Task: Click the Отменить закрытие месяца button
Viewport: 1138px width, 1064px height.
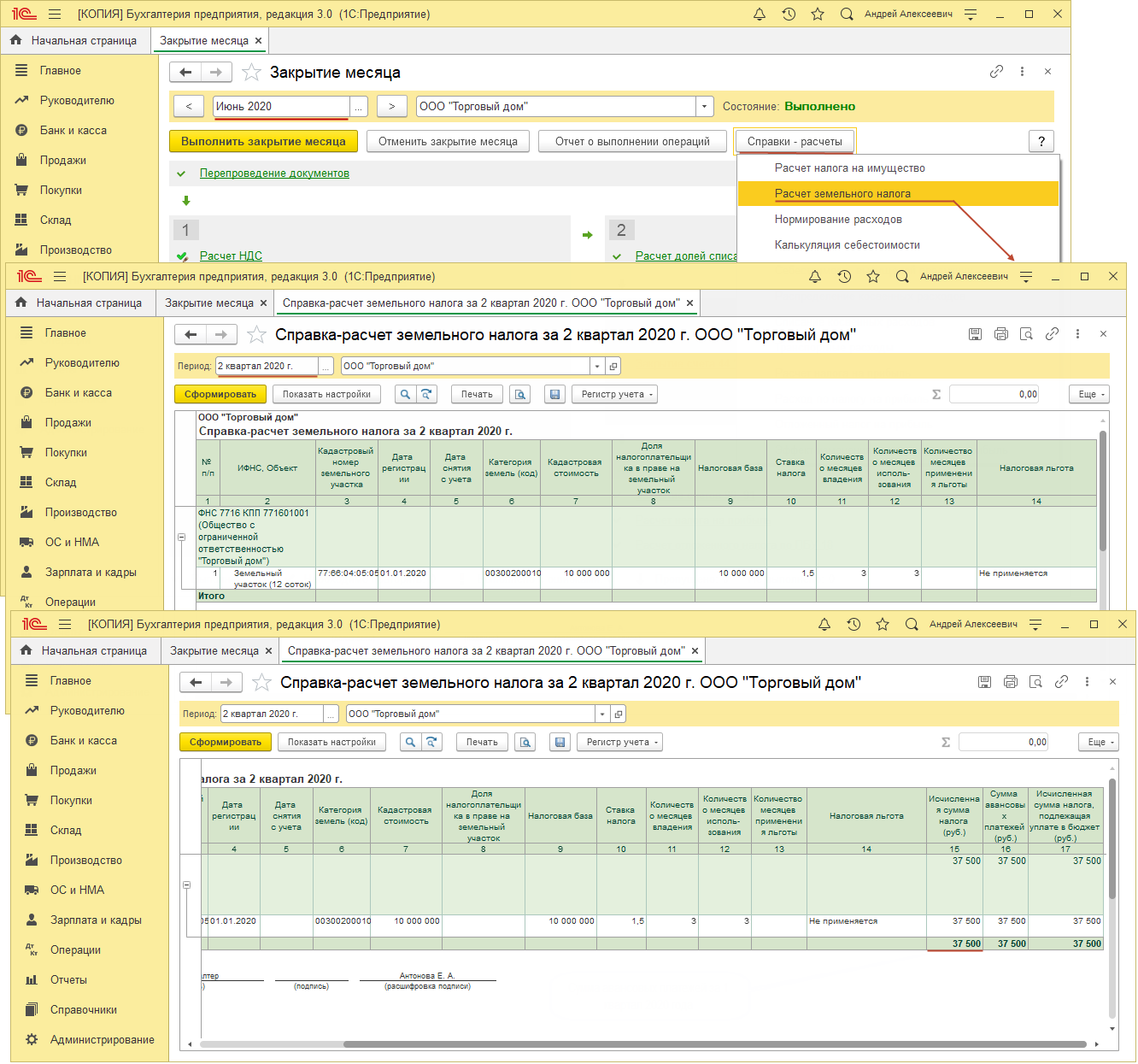Action: coord(449,142)
